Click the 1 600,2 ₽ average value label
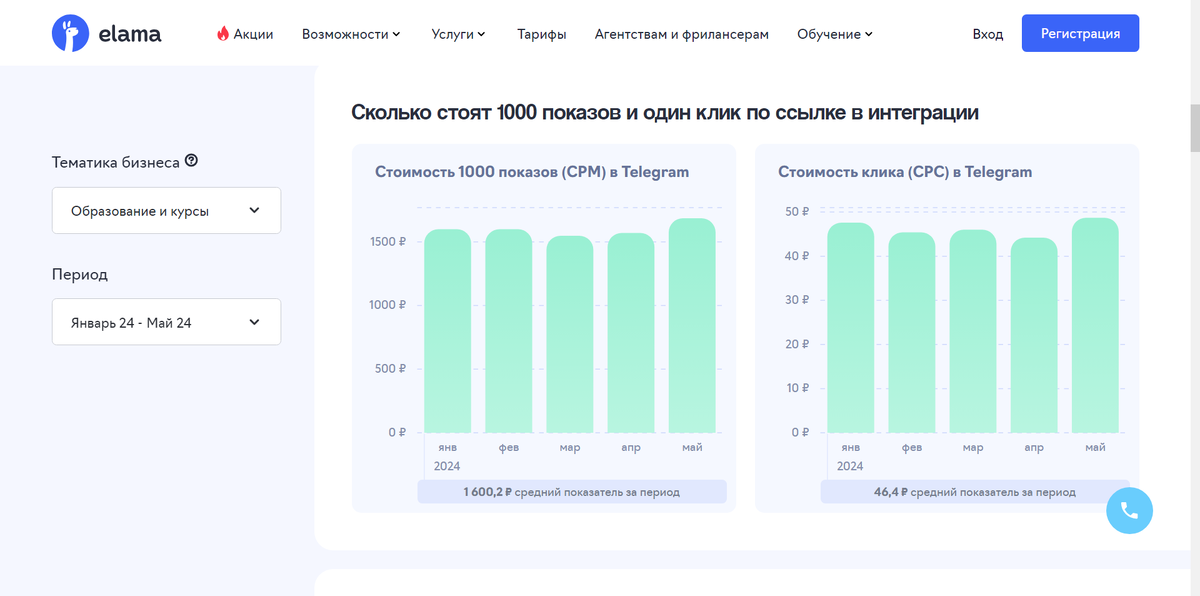 coord(572,492)
